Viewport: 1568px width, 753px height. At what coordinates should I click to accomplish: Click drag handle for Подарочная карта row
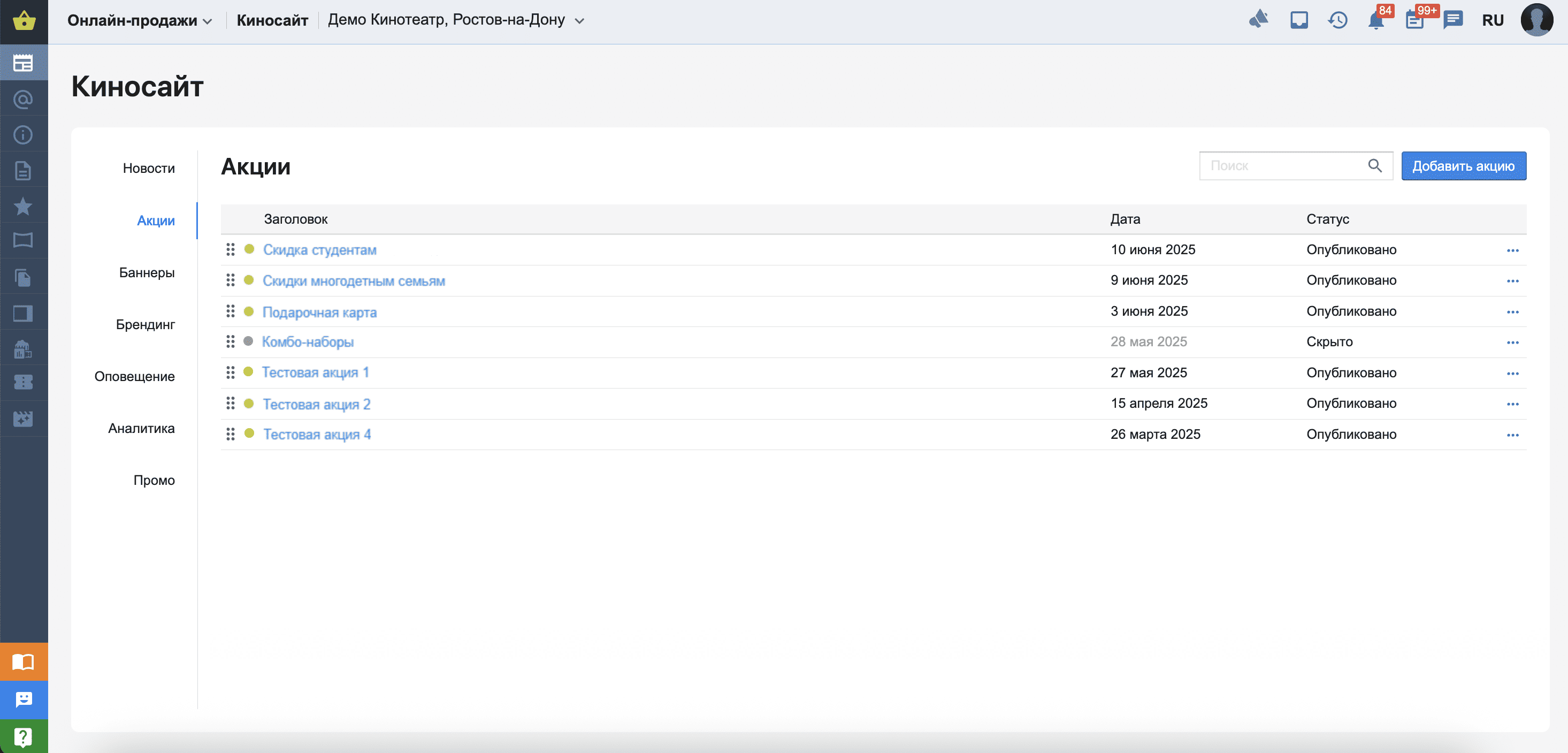click(x=230, y=311)
